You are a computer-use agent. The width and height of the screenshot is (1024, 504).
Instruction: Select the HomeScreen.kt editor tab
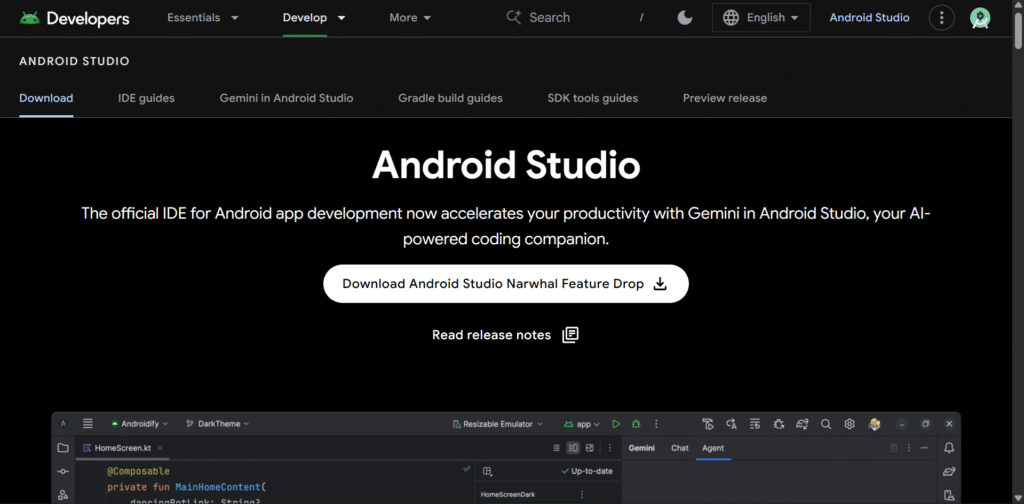pyautogui.click(x=123, y=448)
